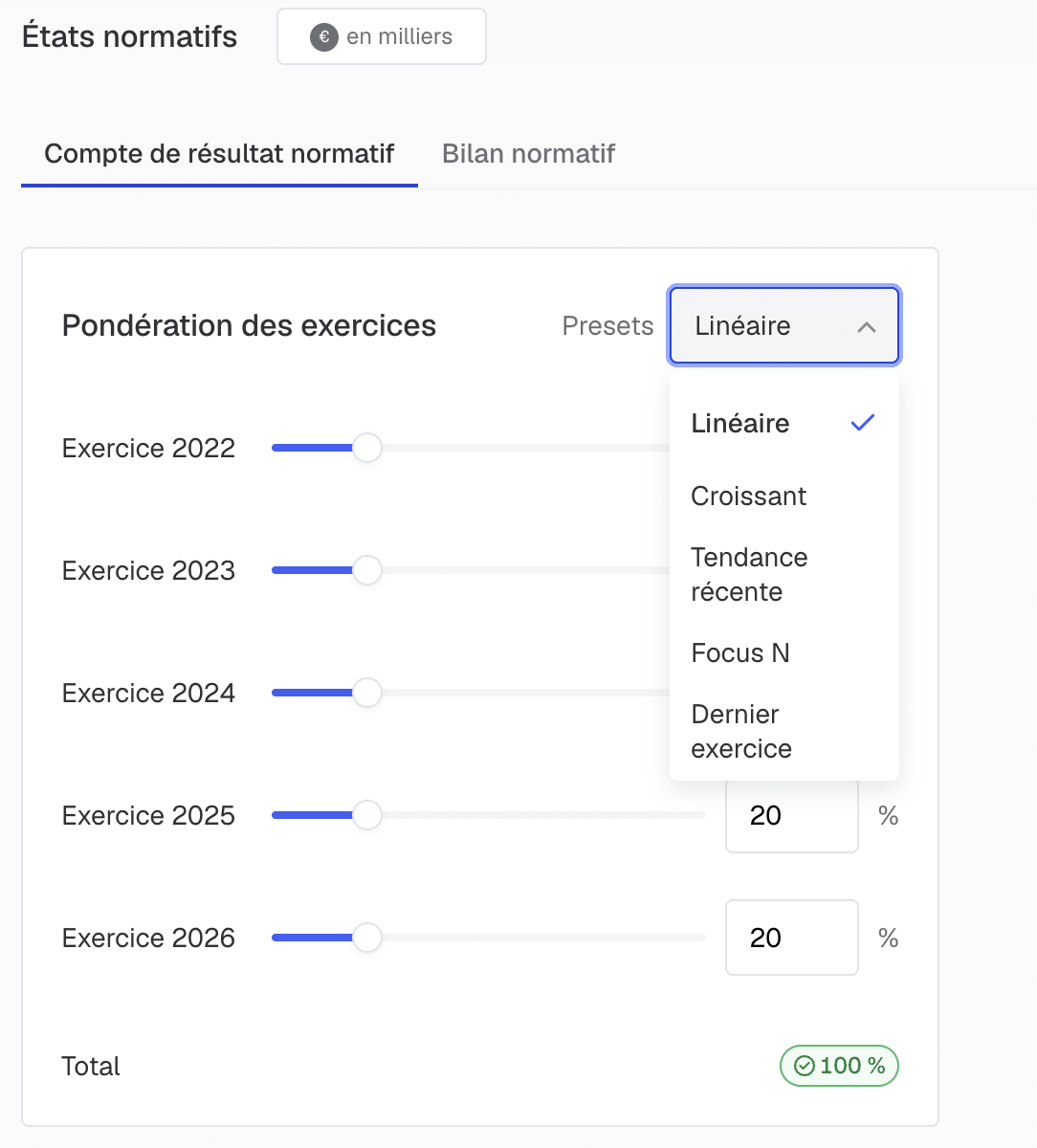This screenshot has height=1148, width=1037.
Task: Open the Compte de résultat normatif tab
Action: [x=219, y=153]
